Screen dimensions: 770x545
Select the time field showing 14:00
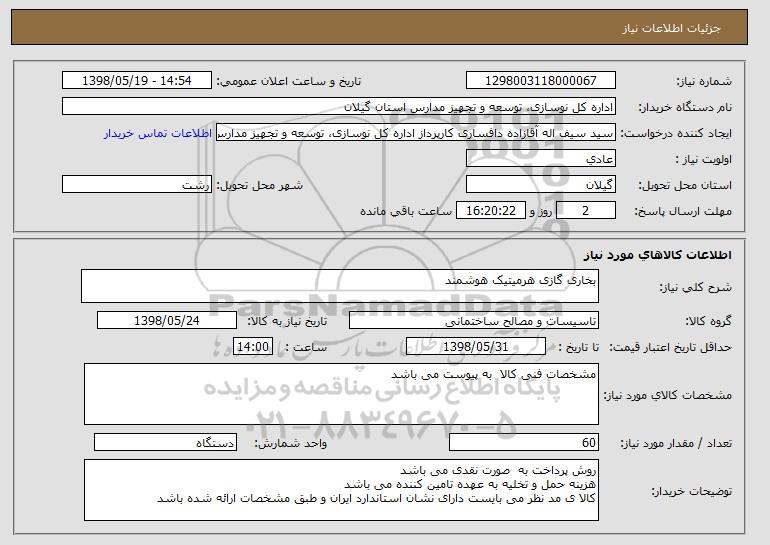tap(253, 347)
